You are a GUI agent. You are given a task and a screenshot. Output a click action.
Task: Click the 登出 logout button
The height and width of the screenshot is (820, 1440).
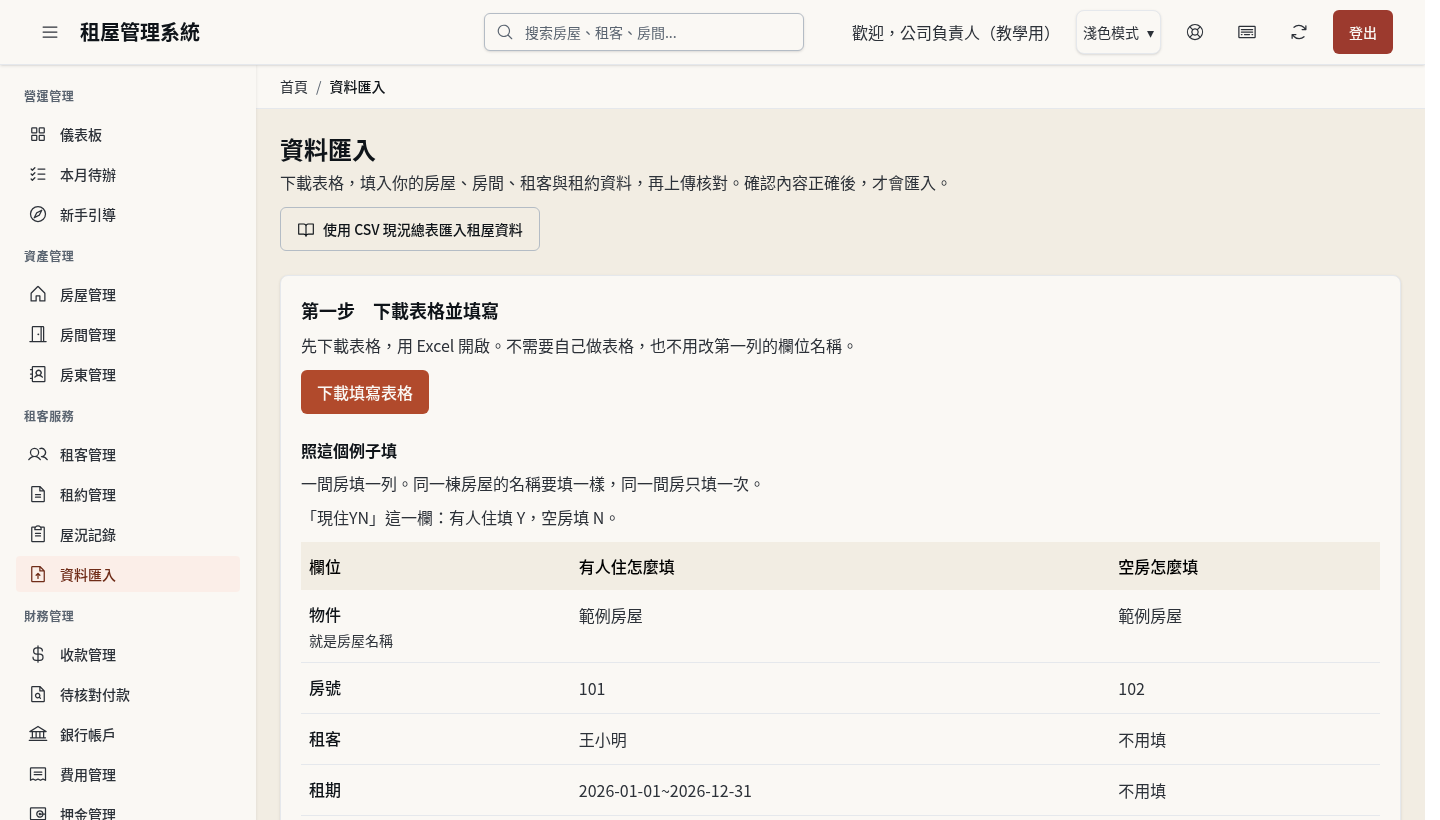tap(1363, 32)
